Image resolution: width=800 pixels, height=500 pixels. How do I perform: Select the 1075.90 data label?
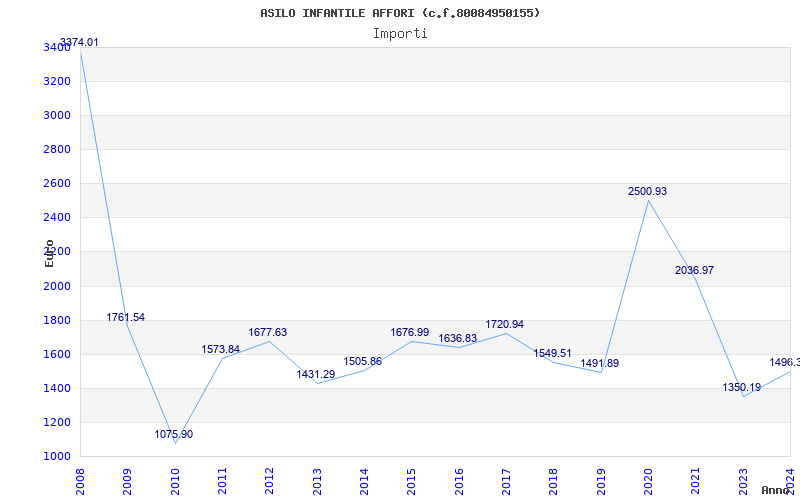tap(173, 434)
